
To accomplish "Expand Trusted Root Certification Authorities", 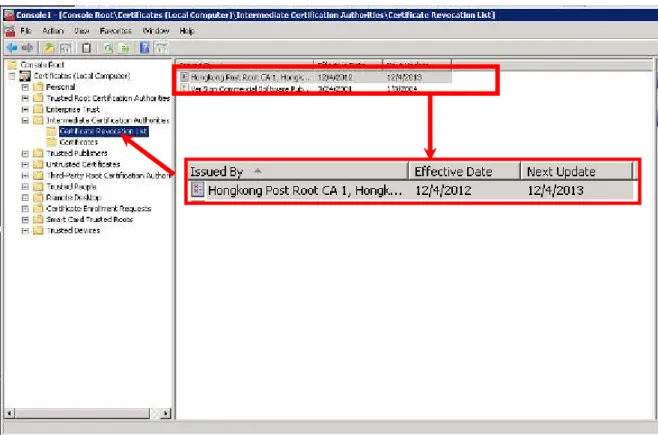I will [x=25, y=98].
